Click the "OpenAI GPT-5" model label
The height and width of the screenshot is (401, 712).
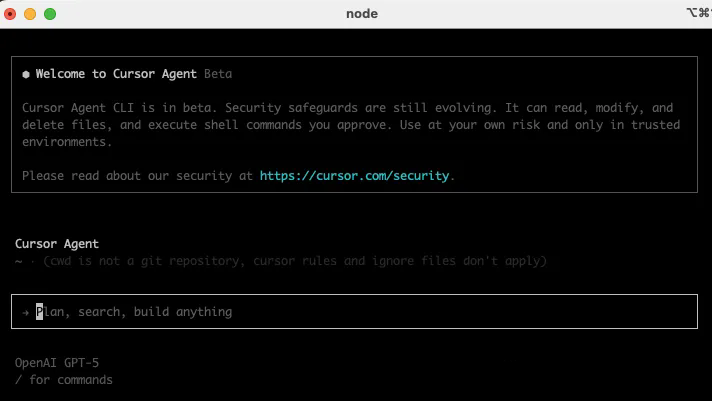[x=57, y=363]
